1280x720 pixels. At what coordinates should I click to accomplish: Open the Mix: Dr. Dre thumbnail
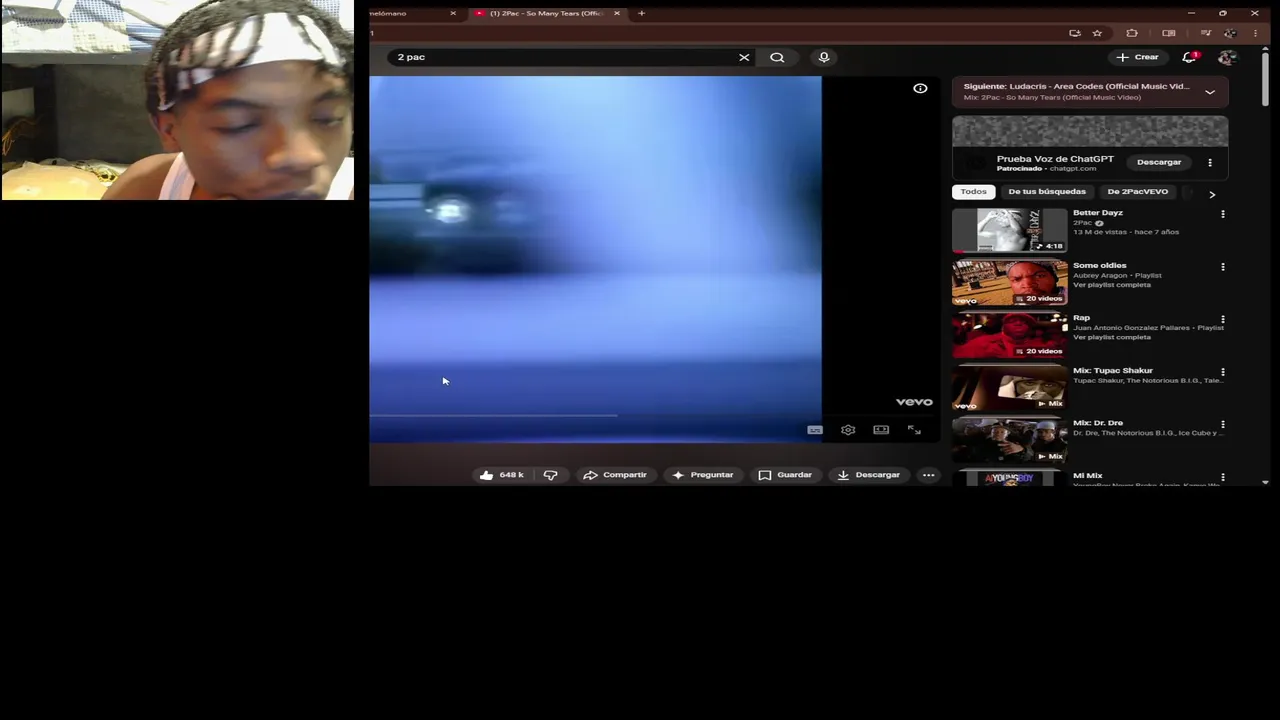click(1010, 439)
